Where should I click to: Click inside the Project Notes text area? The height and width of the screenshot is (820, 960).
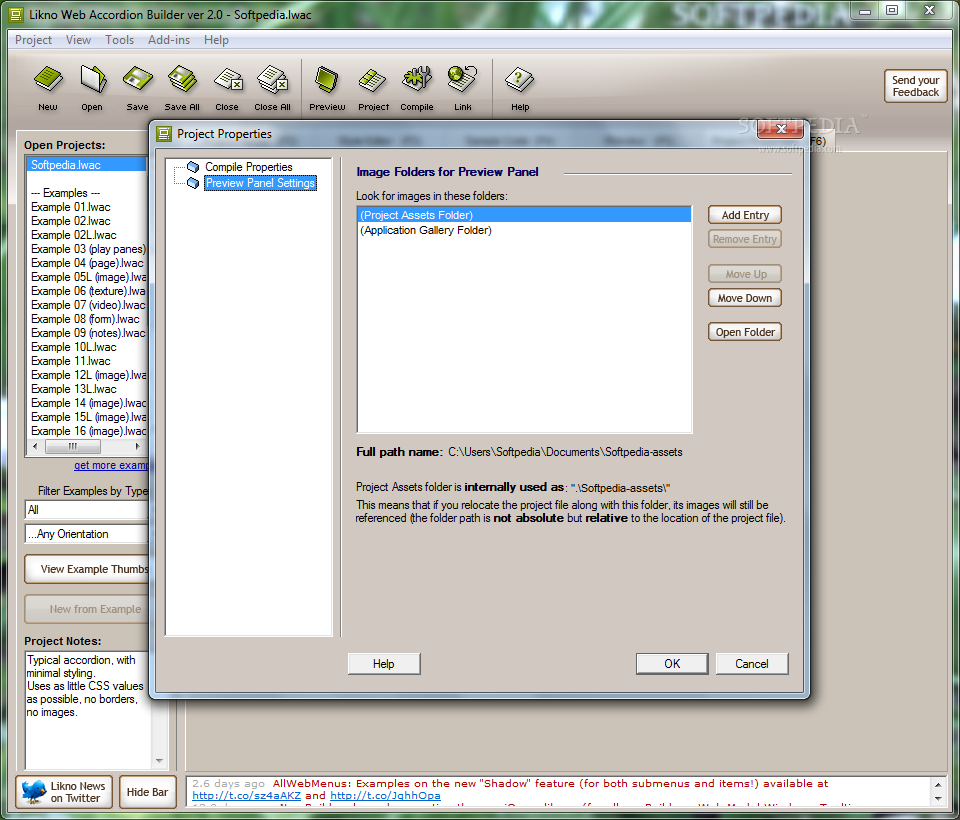click(87, 709)
